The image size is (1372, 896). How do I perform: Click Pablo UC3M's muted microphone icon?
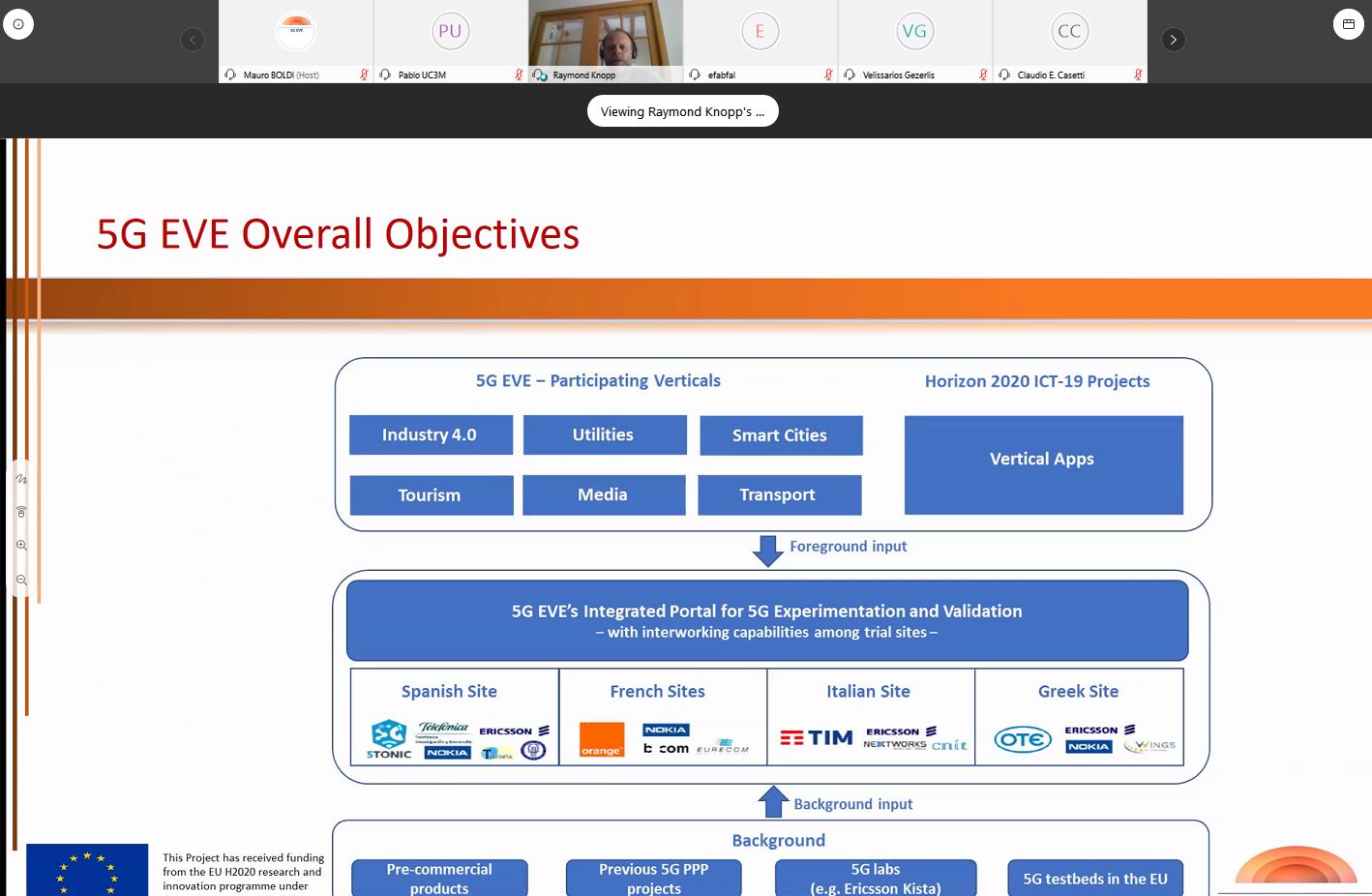click(519, 75)
